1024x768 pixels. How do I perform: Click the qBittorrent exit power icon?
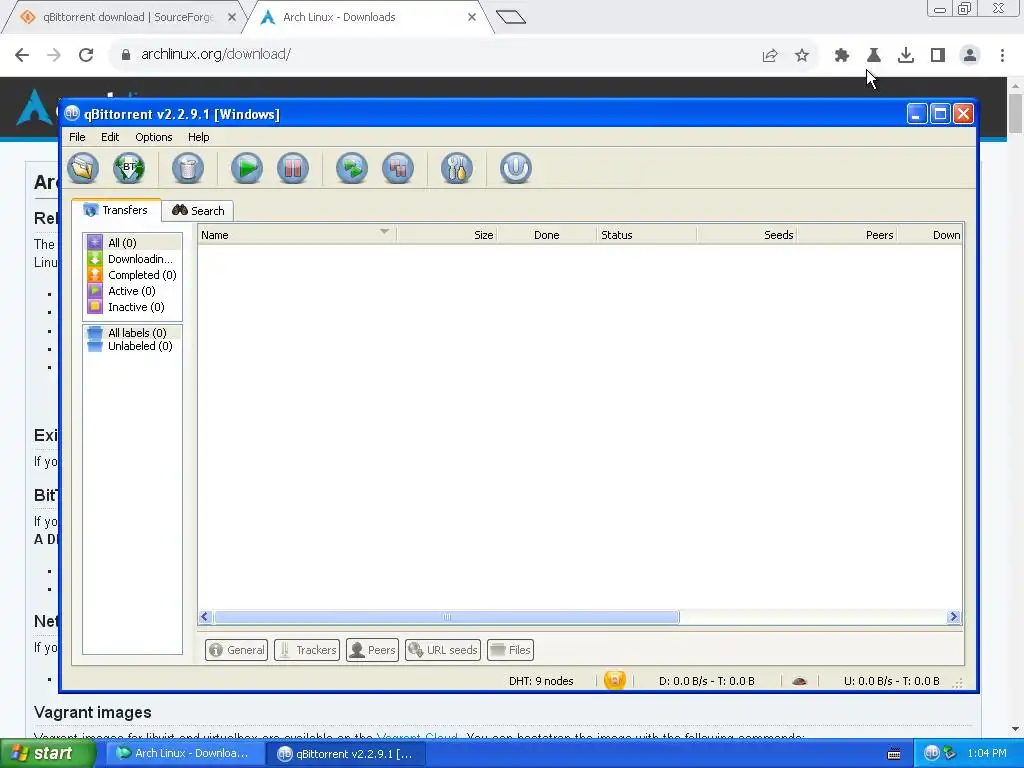pyautogui.click(x=516, y=168)
